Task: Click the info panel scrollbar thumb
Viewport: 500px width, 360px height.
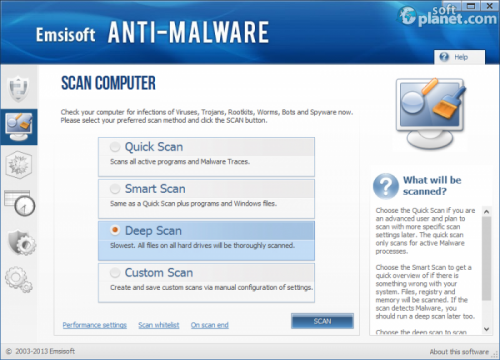Action: [x=486, y=258]
